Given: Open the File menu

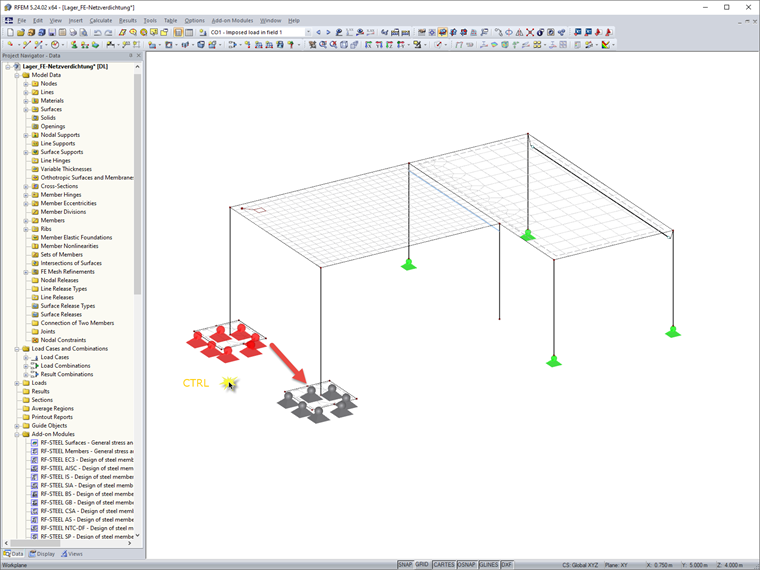Looking at the screenshot, I should [22, 20].
